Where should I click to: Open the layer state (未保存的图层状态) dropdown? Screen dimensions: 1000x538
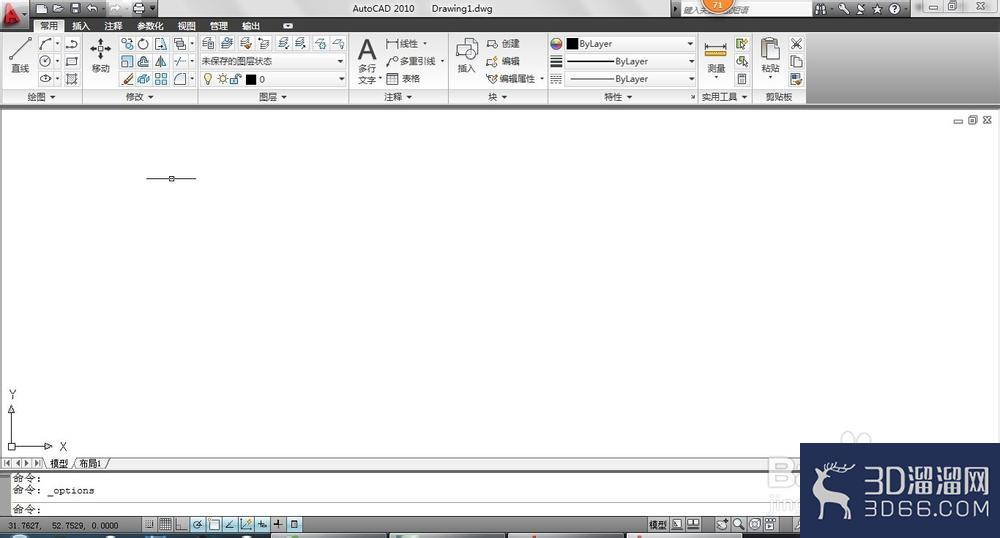pos(273,61)
